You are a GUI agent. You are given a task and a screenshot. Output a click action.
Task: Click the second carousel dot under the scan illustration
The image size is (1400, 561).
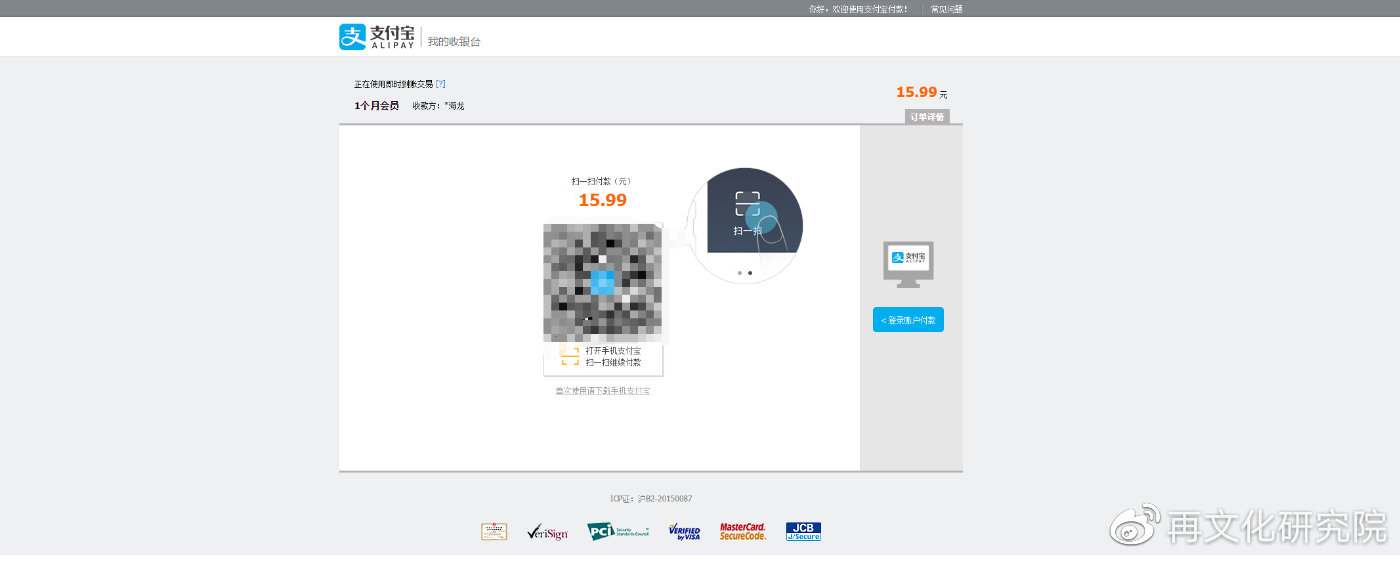pos(750,272)
